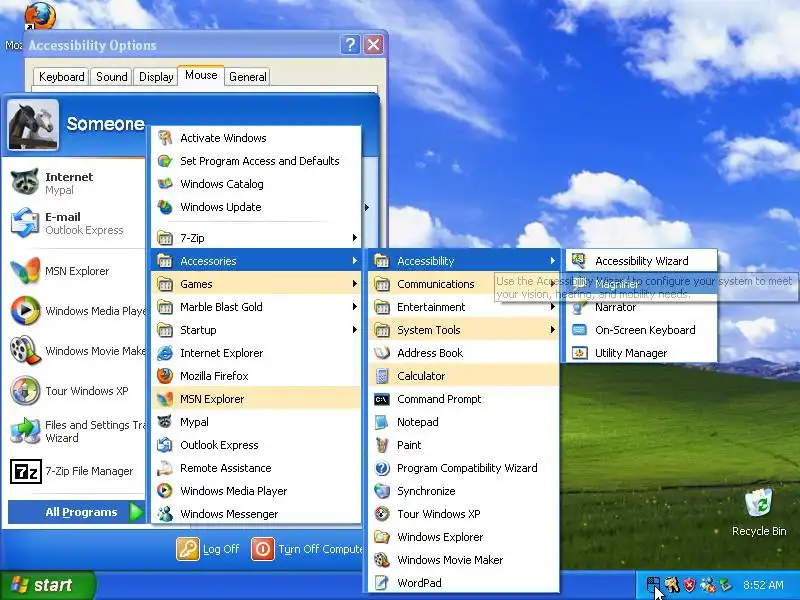Click the red security shield tray icon

pos(689,585)
